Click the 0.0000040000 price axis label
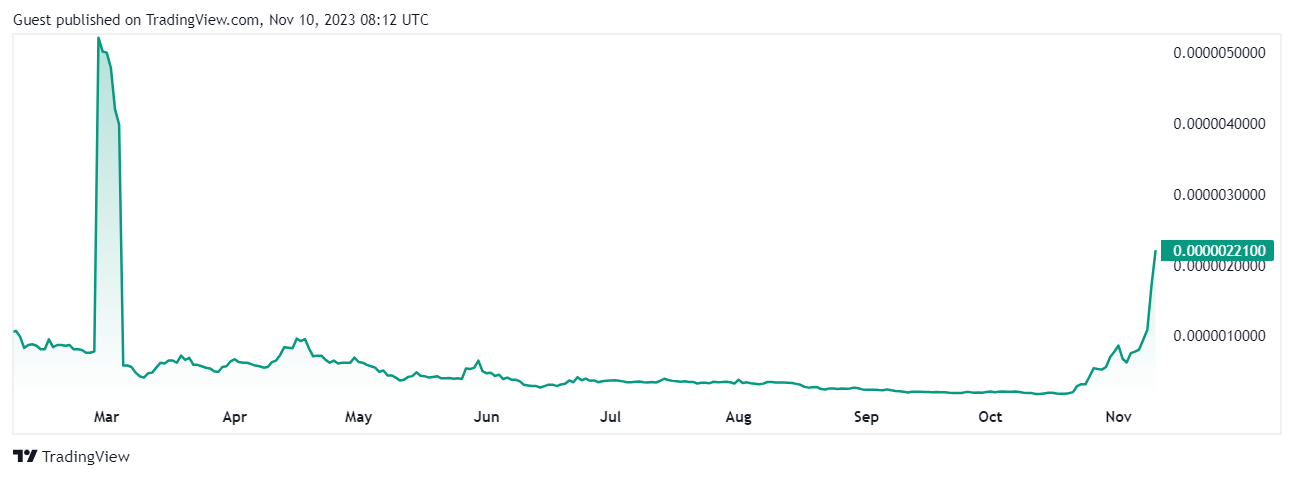Screen dimensions: 1294x478 [1220, 124]
